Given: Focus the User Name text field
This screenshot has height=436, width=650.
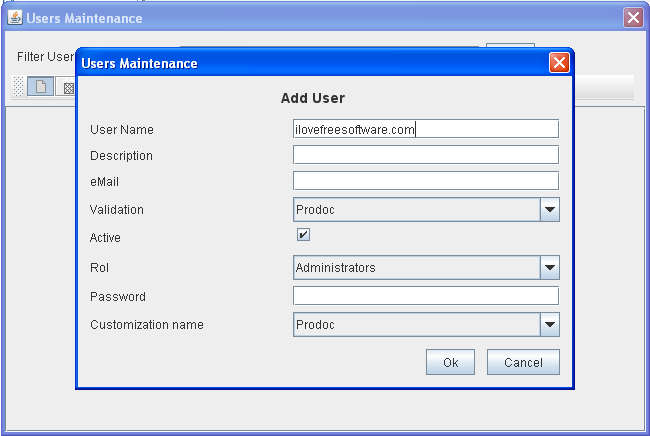Looking at the screenshot, I should coord(425,129).
